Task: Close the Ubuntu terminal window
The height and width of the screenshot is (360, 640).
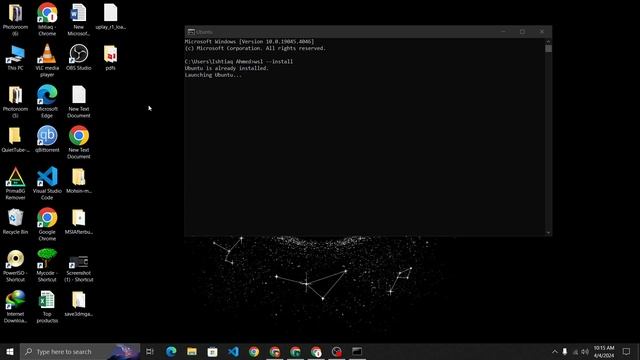Action: [542, 32]
